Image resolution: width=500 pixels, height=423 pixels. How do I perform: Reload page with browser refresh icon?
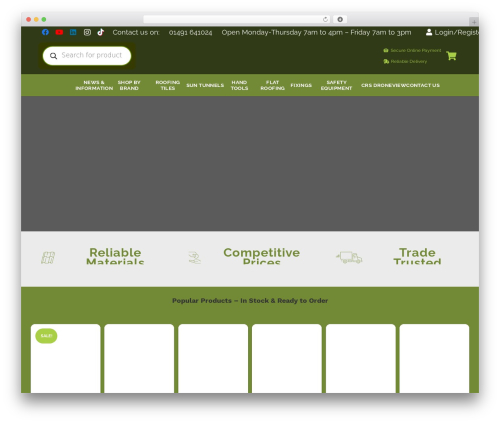click(325, 19)
